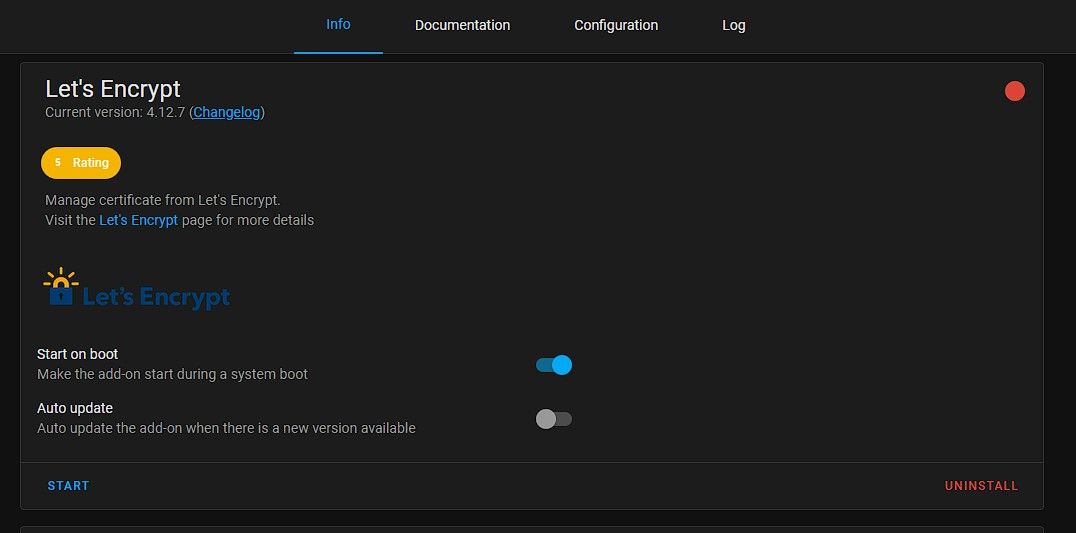Visit the Let's Encrypt page link

point(138,220)
